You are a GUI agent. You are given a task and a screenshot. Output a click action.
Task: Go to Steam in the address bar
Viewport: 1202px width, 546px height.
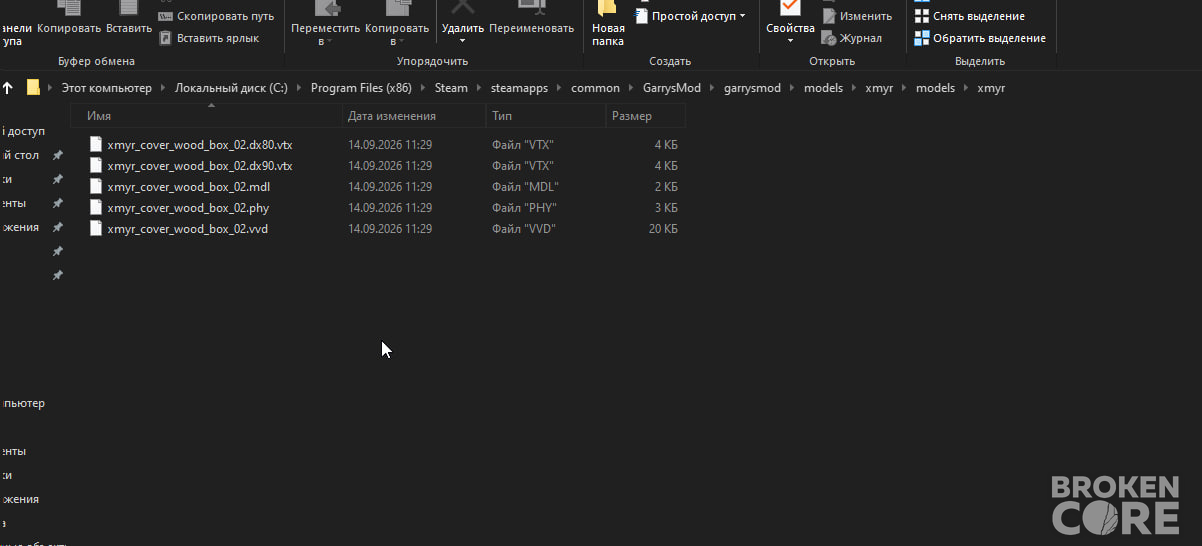[x=451, y=88]
